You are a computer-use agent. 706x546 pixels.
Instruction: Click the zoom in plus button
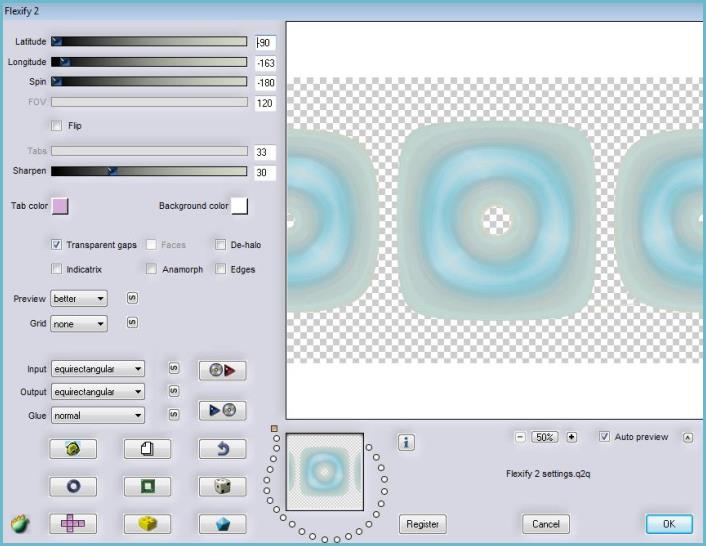click(x=572, y=437)
